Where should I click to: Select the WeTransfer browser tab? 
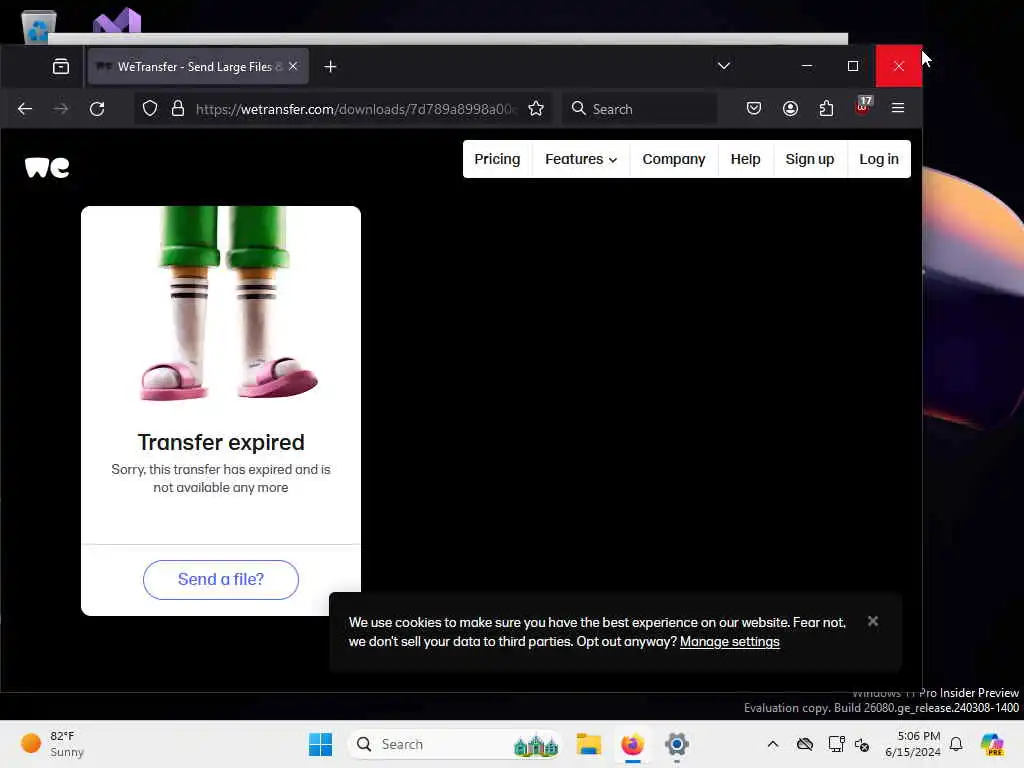point(198,67)
